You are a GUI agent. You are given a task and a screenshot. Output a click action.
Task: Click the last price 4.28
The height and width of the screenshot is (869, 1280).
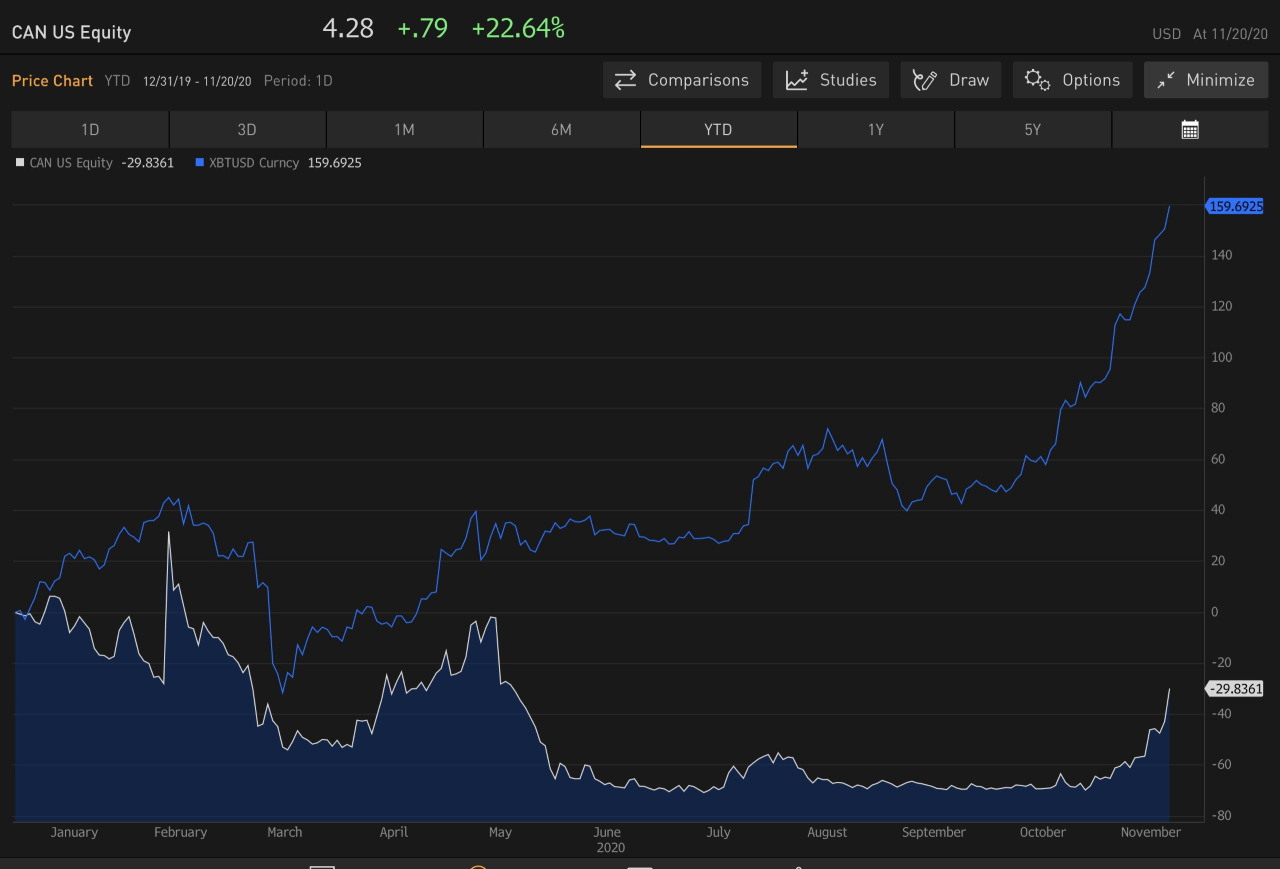348,29
